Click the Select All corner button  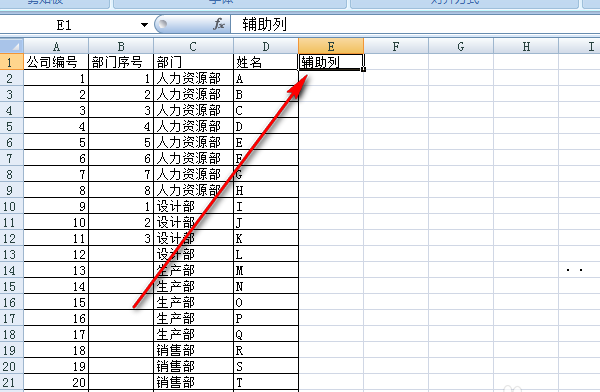pos(12,46)
